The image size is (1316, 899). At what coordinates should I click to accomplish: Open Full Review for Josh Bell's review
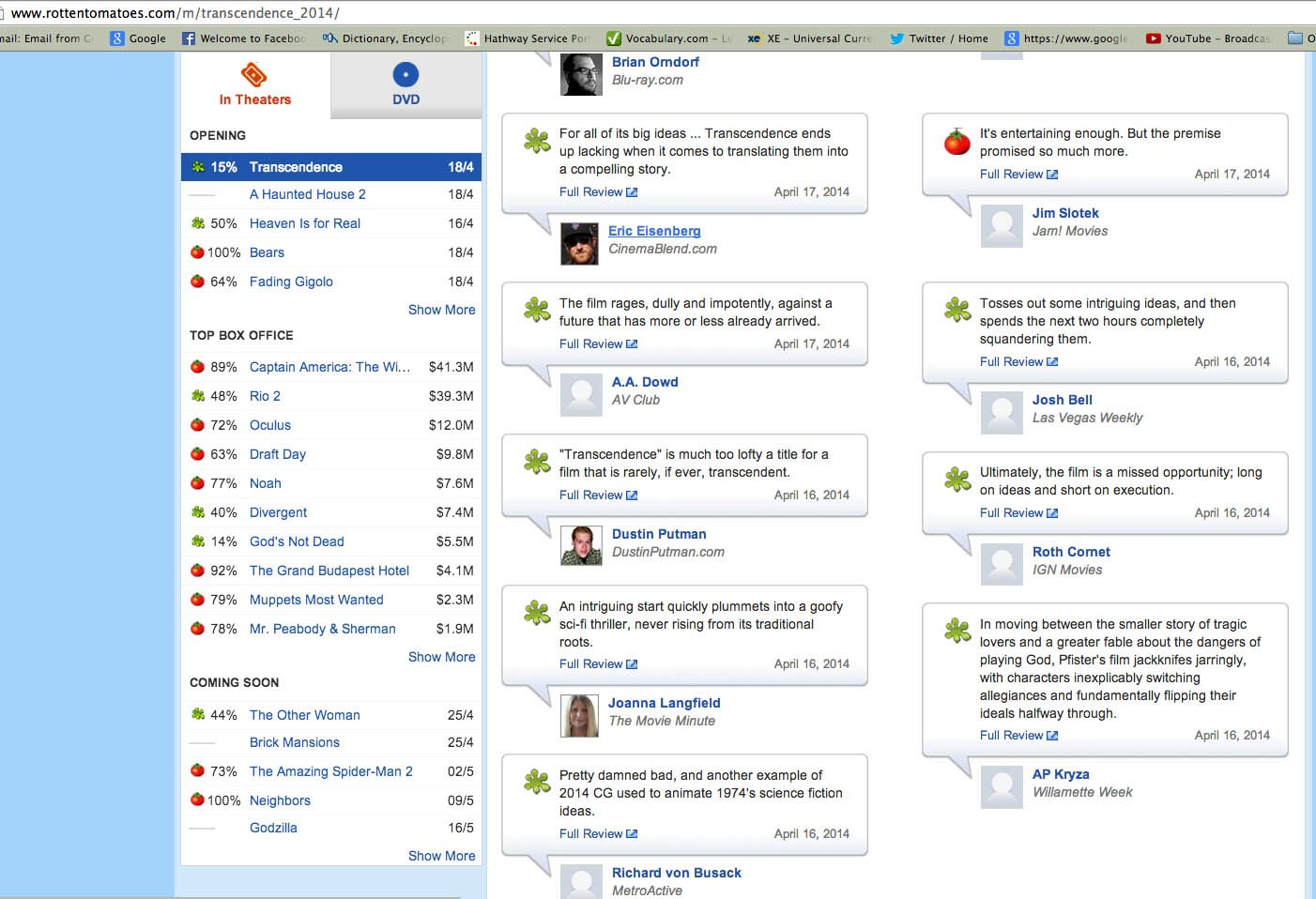[x=1018, y=362]
